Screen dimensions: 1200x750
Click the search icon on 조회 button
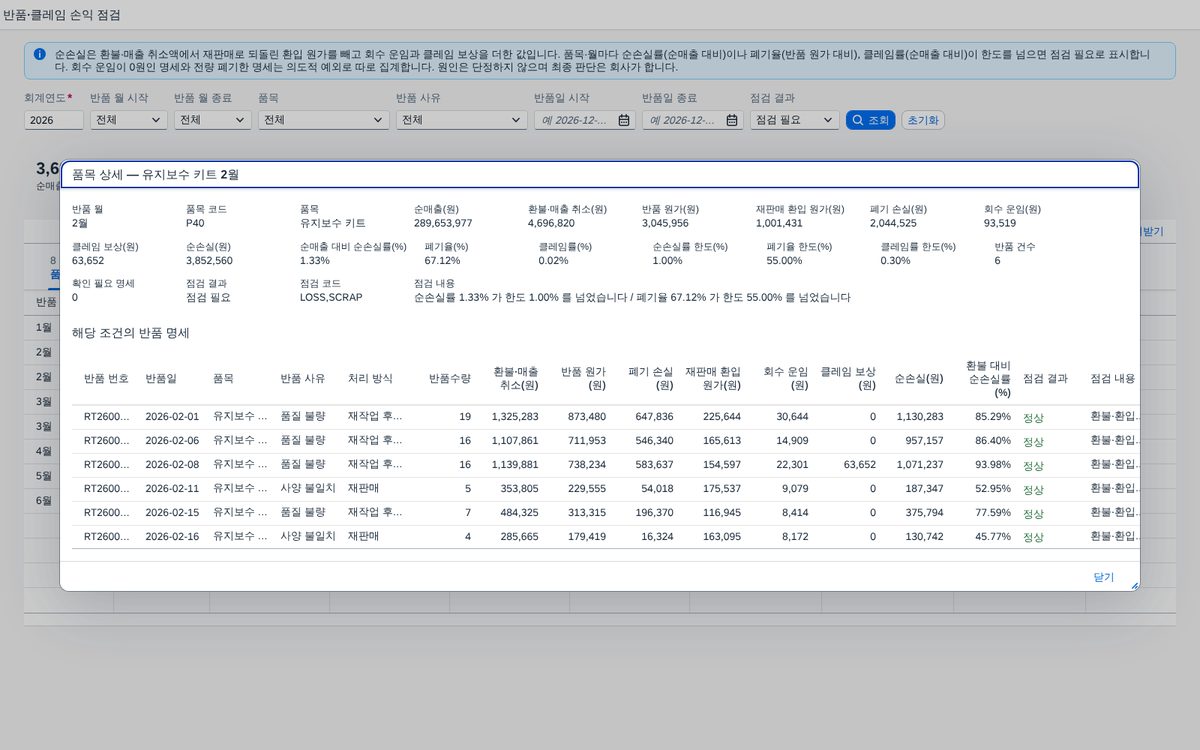(x=857, y=120)
